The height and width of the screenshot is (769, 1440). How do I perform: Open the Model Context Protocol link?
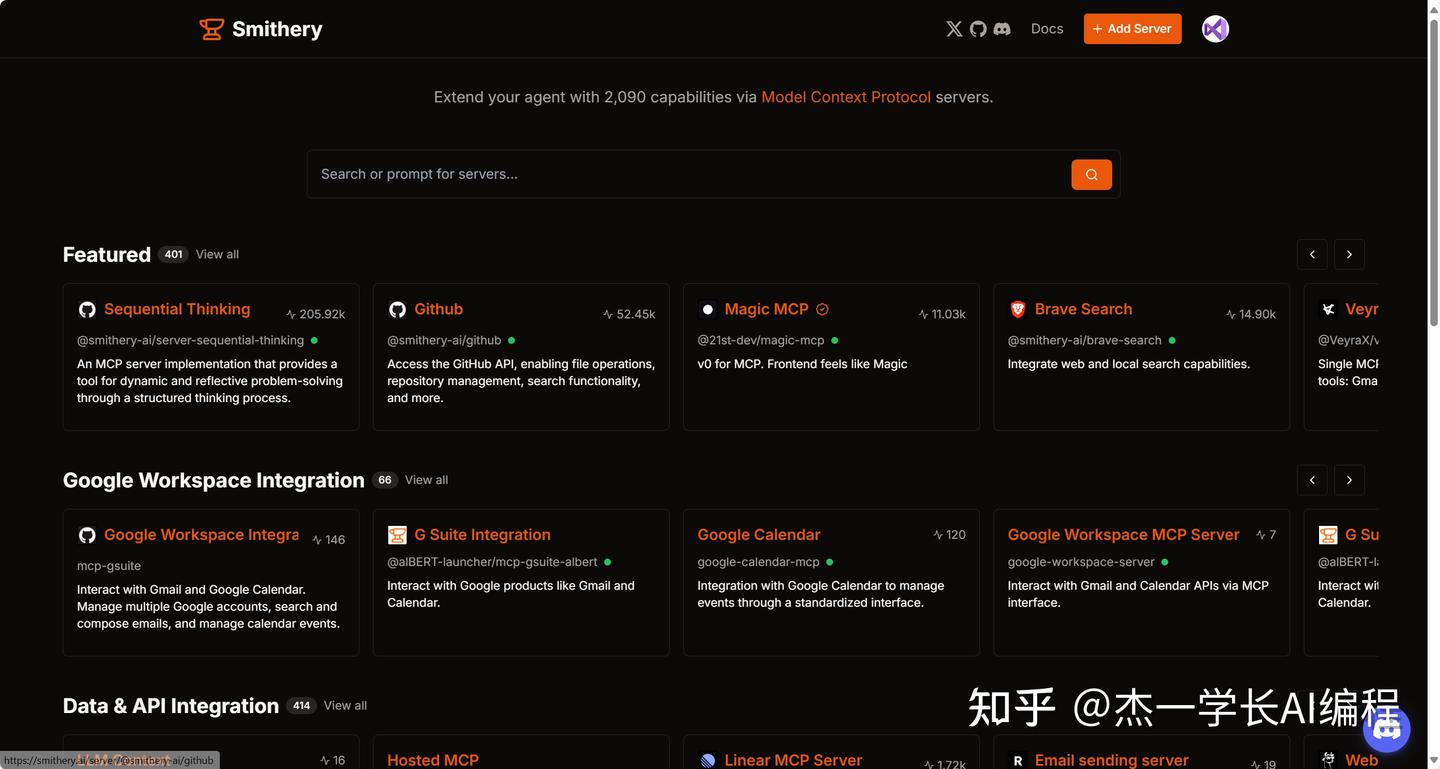click(845, 96)
